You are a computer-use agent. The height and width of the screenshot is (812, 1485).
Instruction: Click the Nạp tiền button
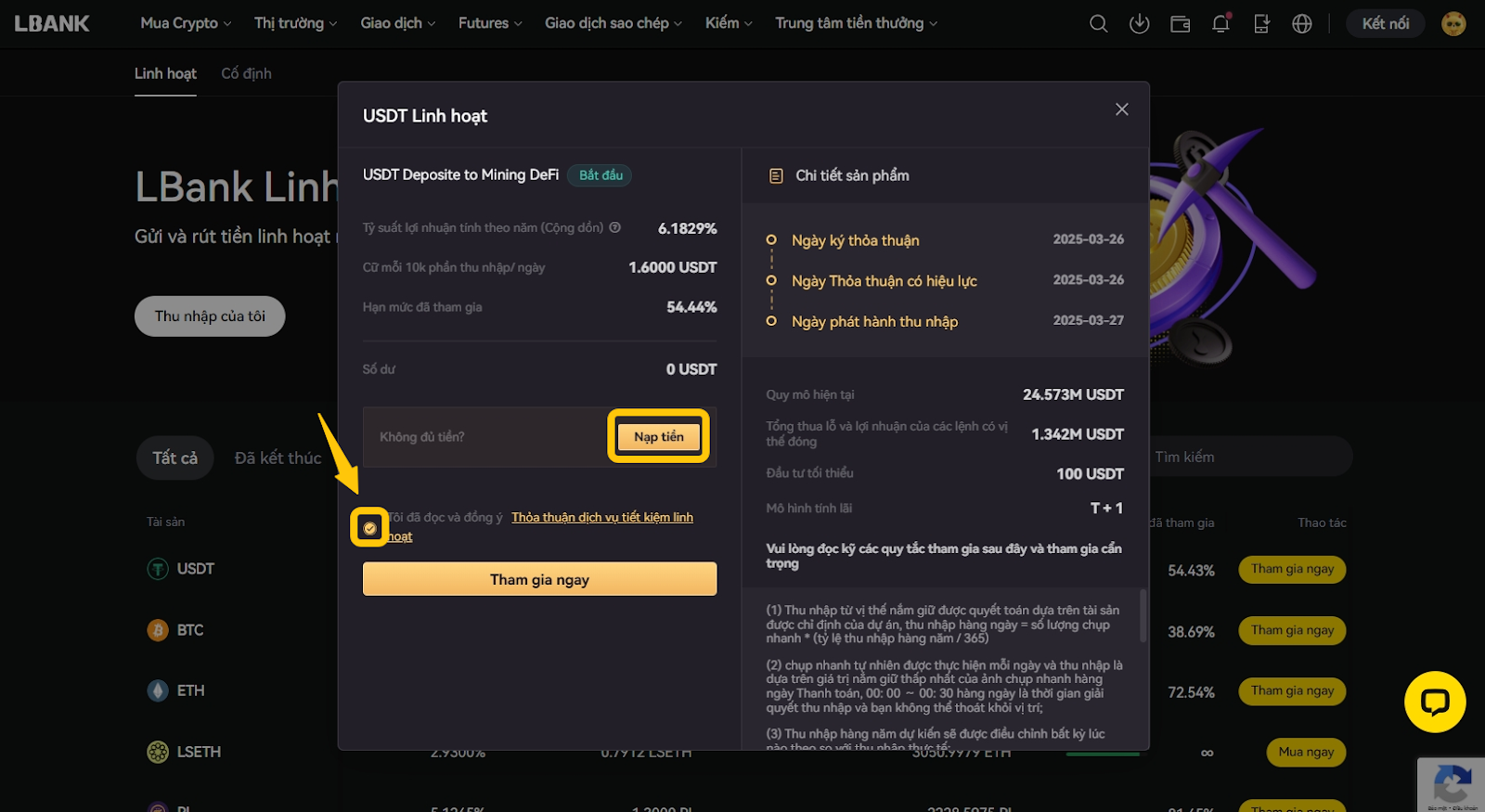[x=659, y=436]
